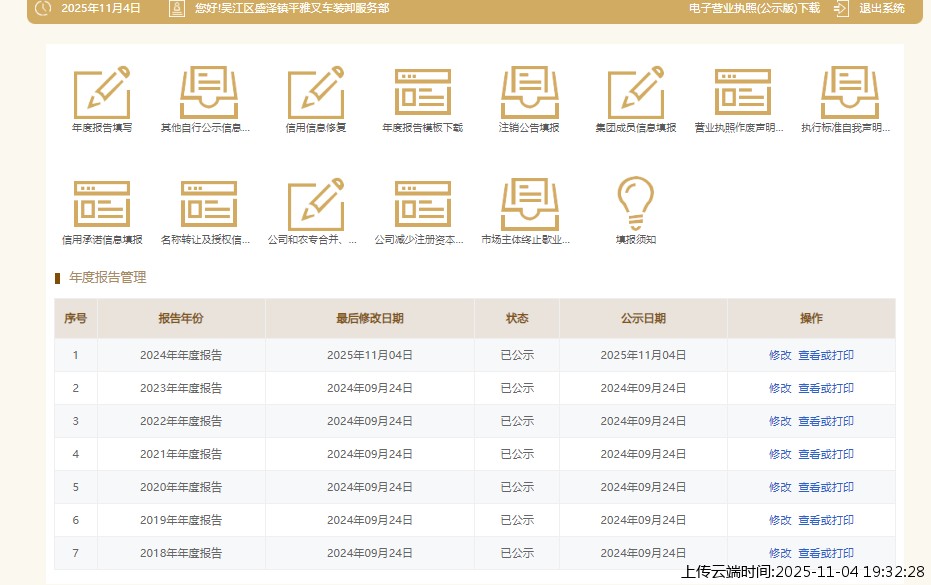
Task: Open 查看或打印 for 2023年年度报告
Action: click(826, 388)
